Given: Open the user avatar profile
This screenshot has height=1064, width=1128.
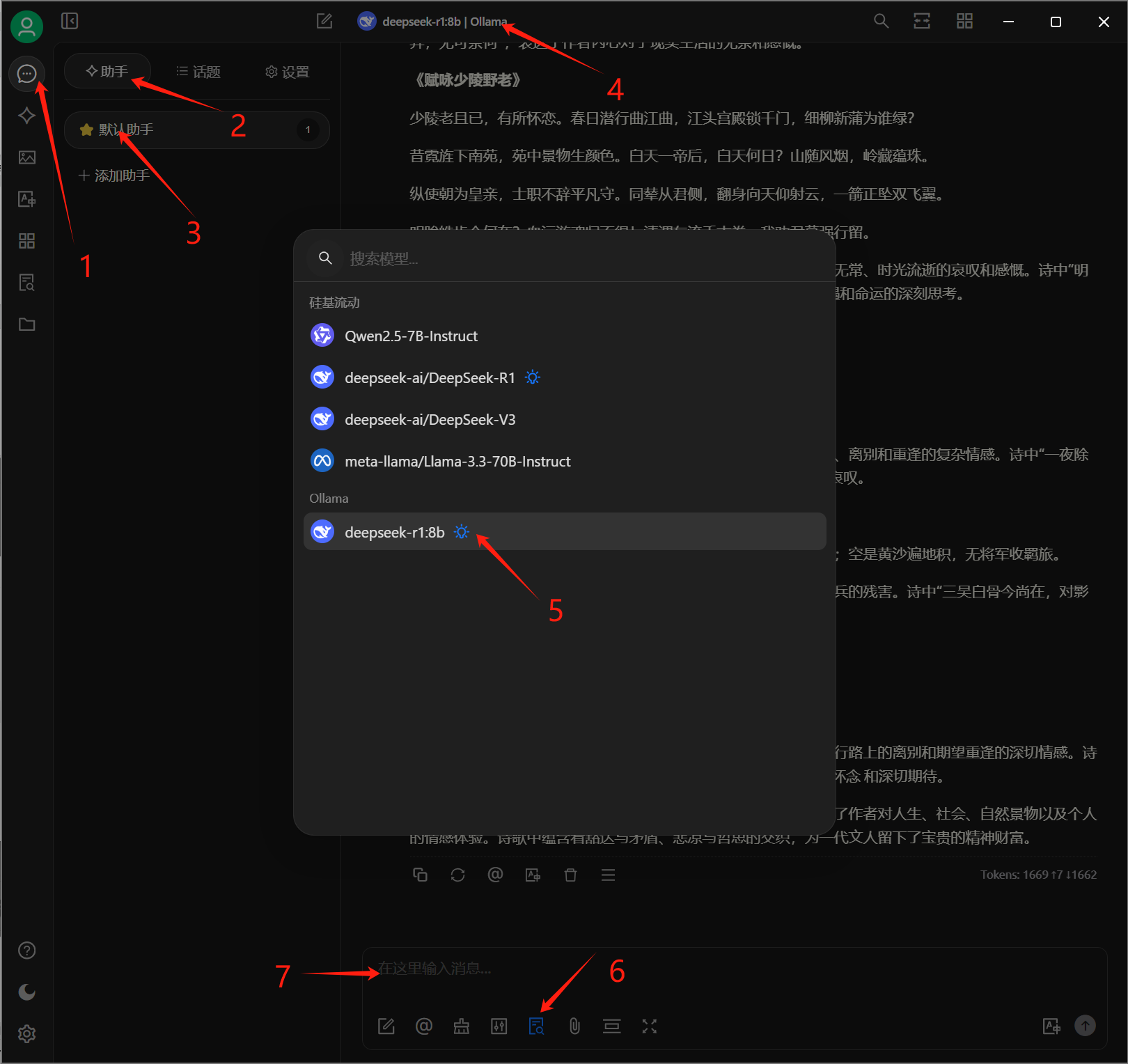Looking at the screenshot, I should (x=26, y=26).
